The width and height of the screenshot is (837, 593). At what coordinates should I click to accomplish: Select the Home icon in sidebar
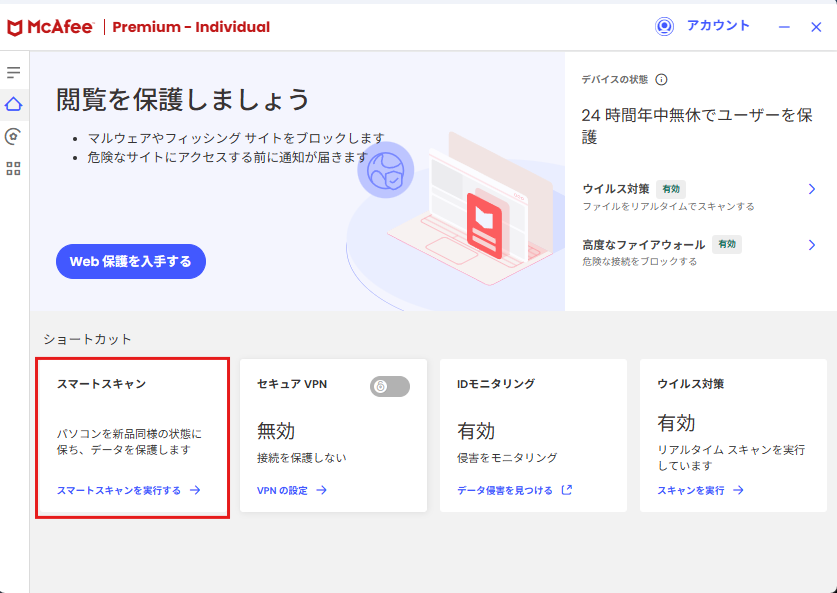point(13,104)
